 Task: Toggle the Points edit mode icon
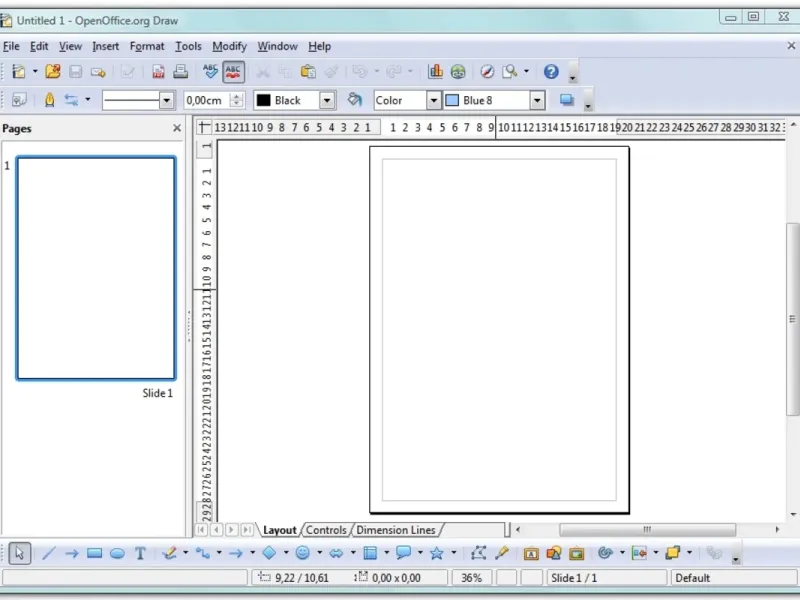click(x=478, y=553)
